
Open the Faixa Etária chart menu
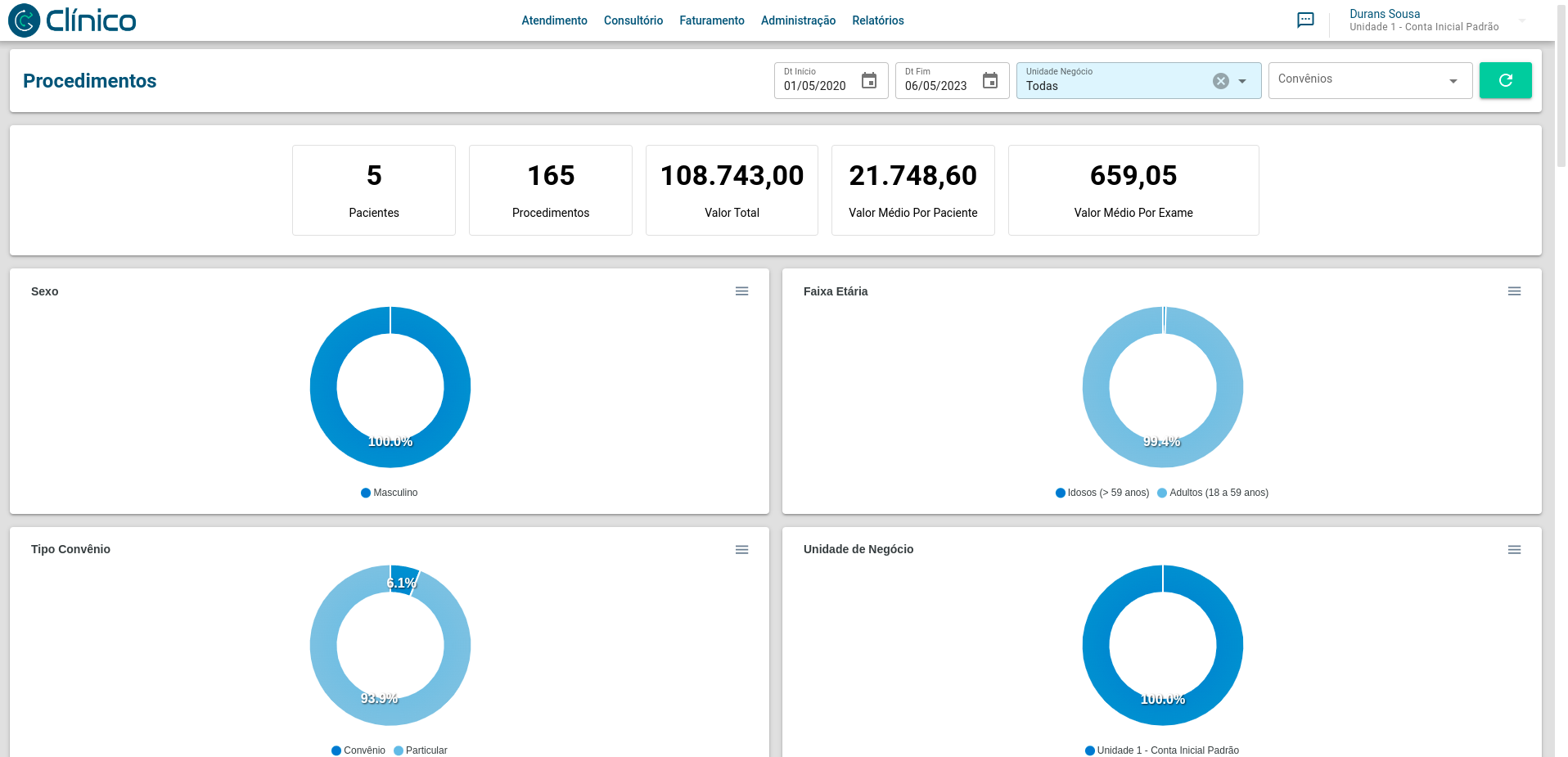click(1514, 291)
